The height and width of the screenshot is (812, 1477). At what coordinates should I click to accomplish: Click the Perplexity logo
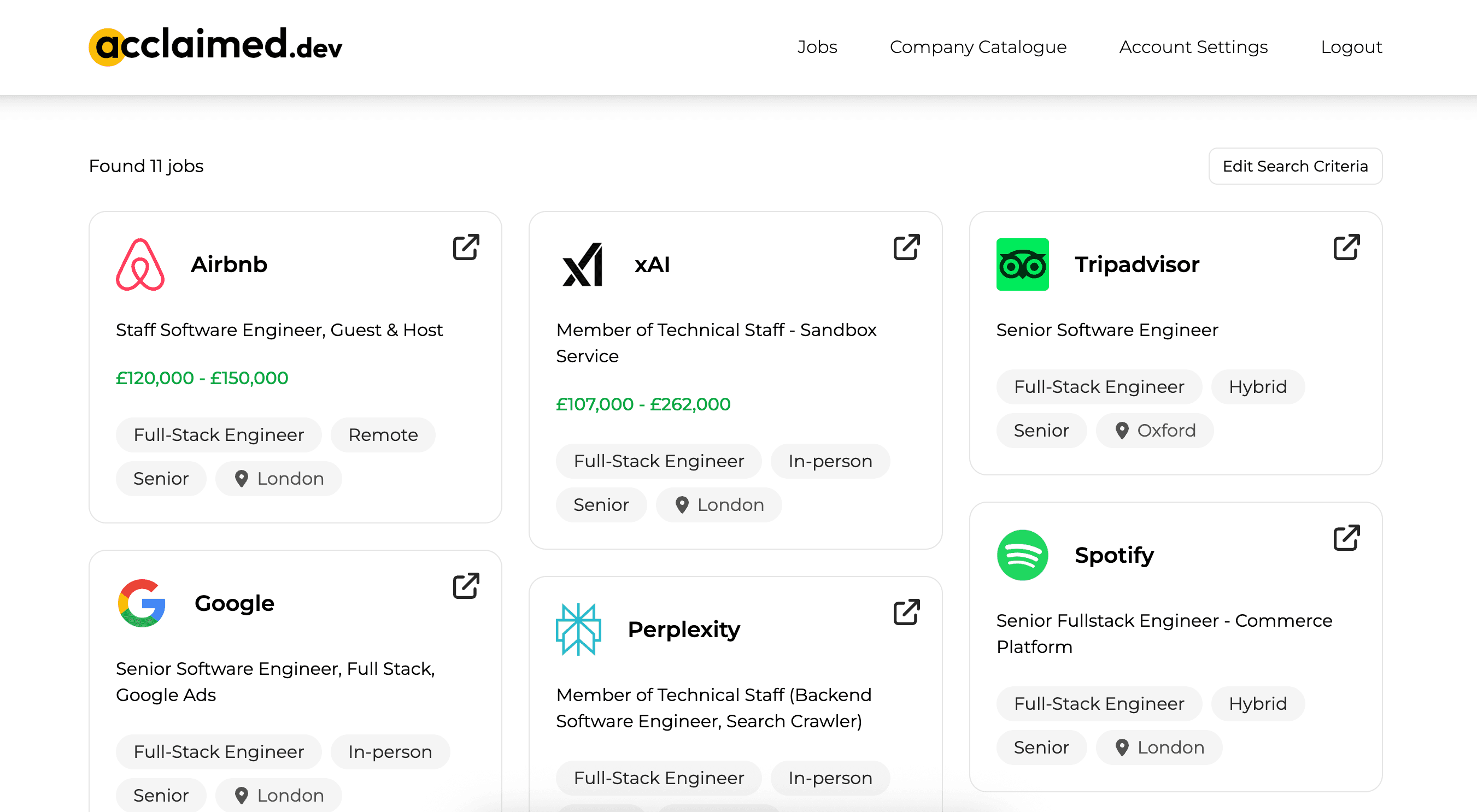pos(578,629)
